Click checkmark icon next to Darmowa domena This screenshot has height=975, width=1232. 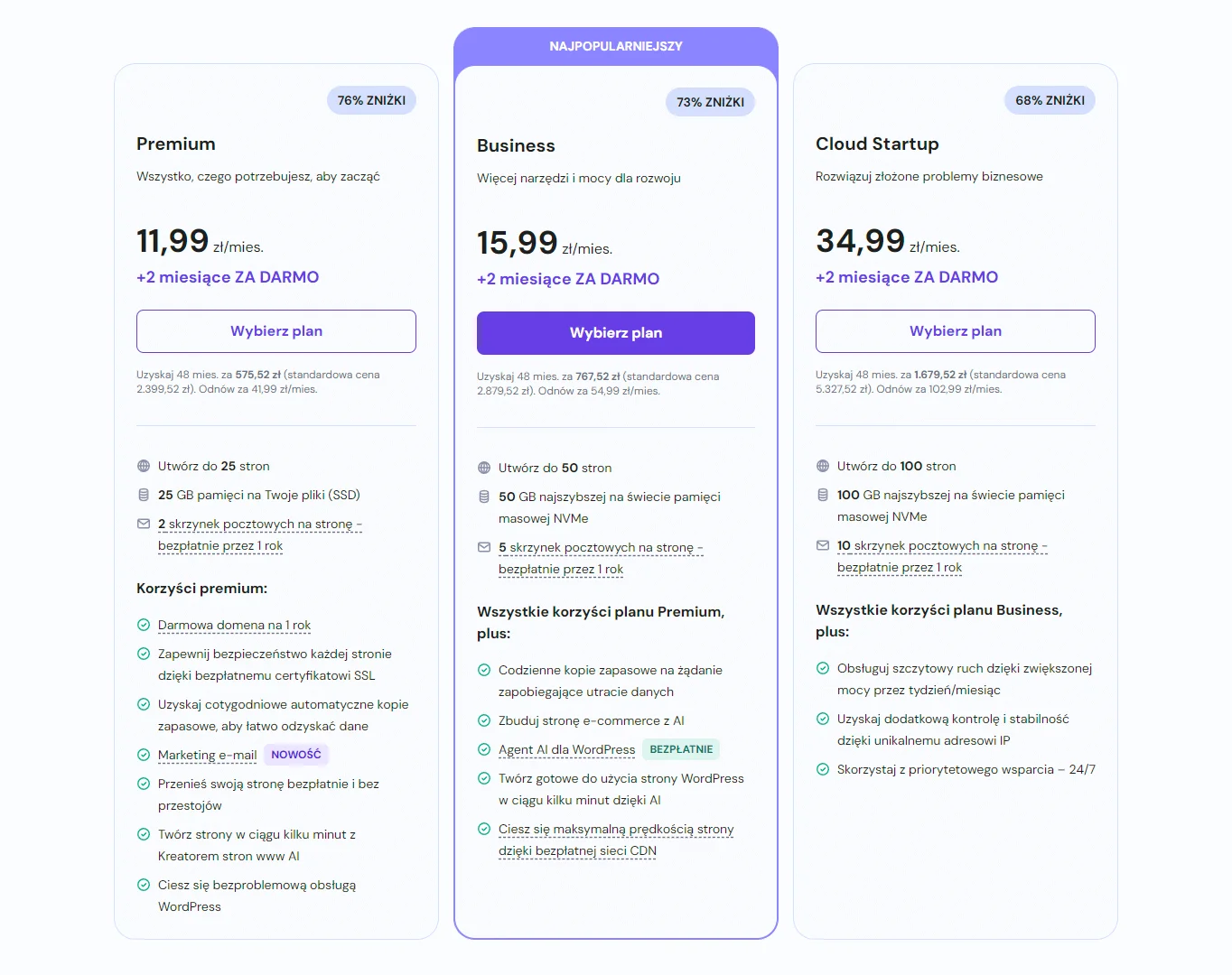(144, 626)
